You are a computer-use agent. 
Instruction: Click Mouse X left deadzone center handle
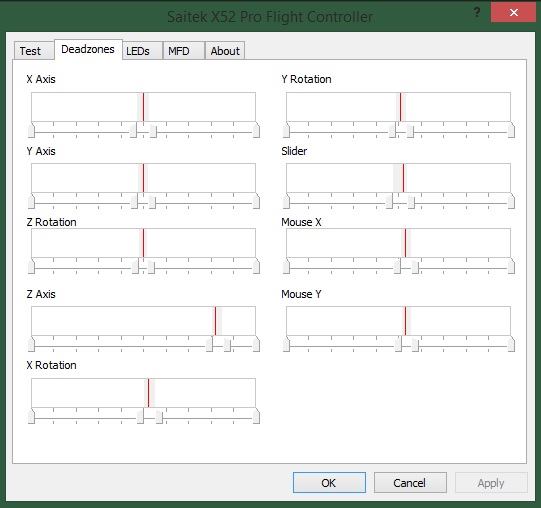coord(397,266)
